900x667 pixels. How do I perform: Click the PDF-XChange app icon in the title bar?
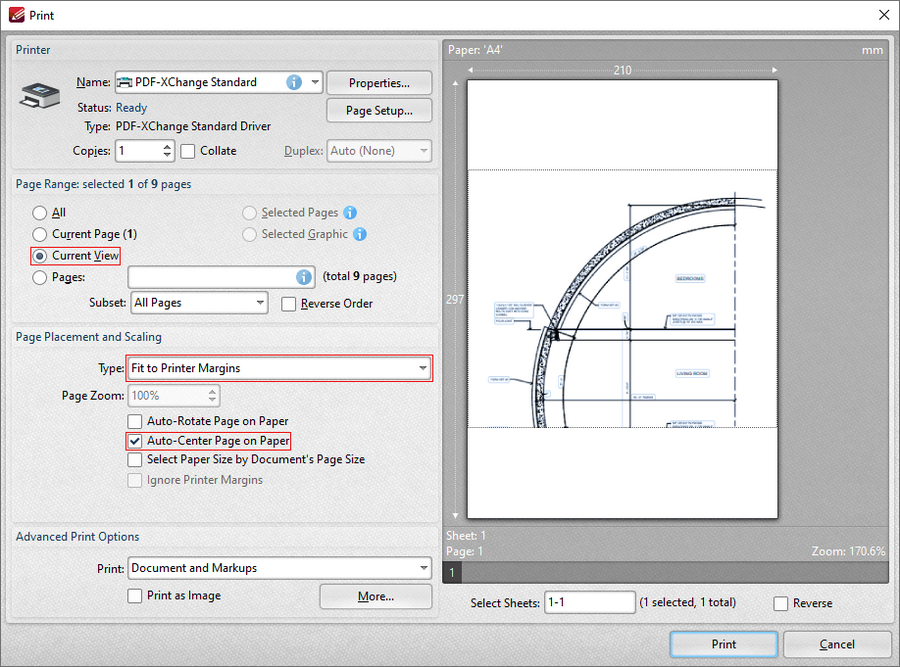click(17, 15)
